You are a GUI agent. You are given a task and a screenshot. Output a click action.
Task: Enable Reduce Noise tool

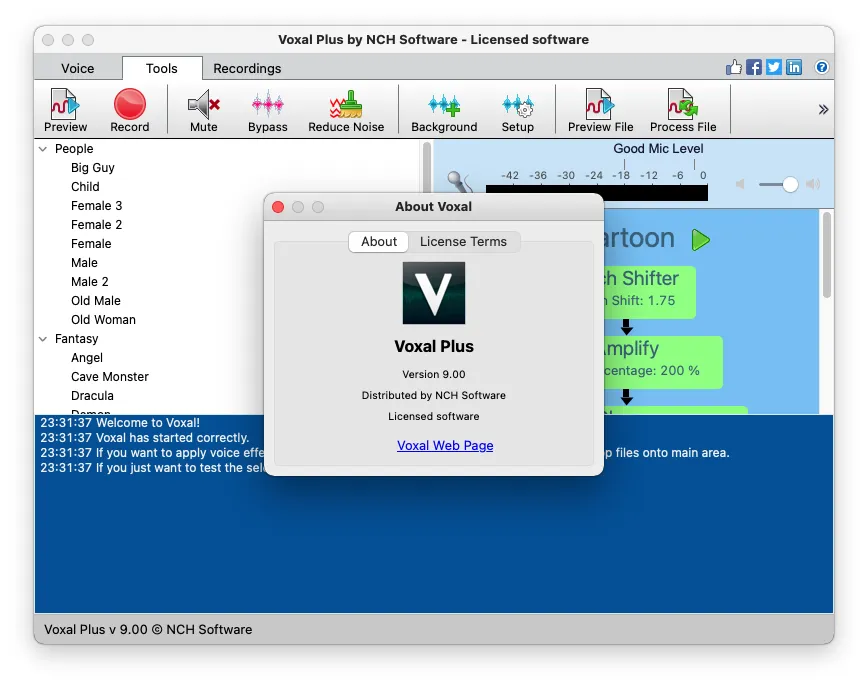pyautogui.click(x=346, y=110)
